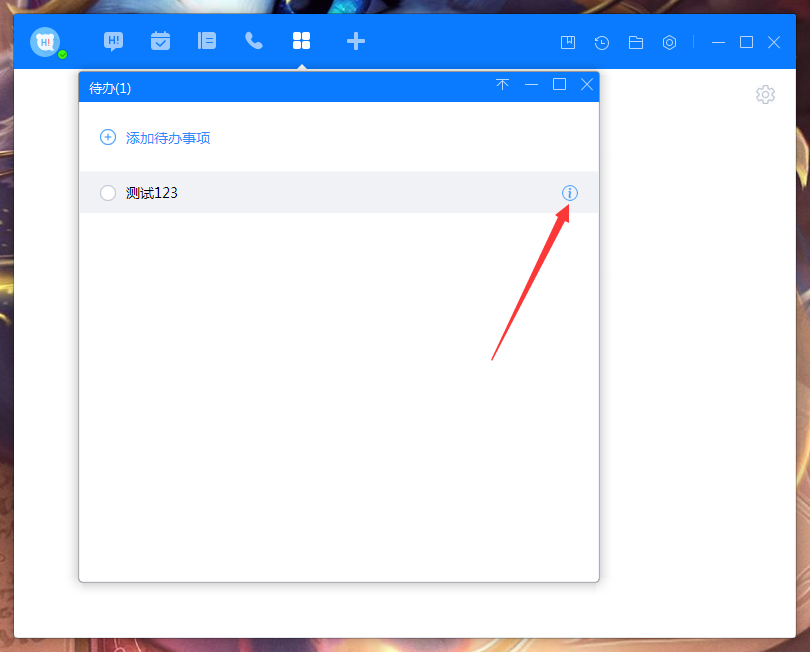Viewport: 810px width, 652px height.
Task: Select the four-square apps grid icon
Action: (x=301, y=41)
